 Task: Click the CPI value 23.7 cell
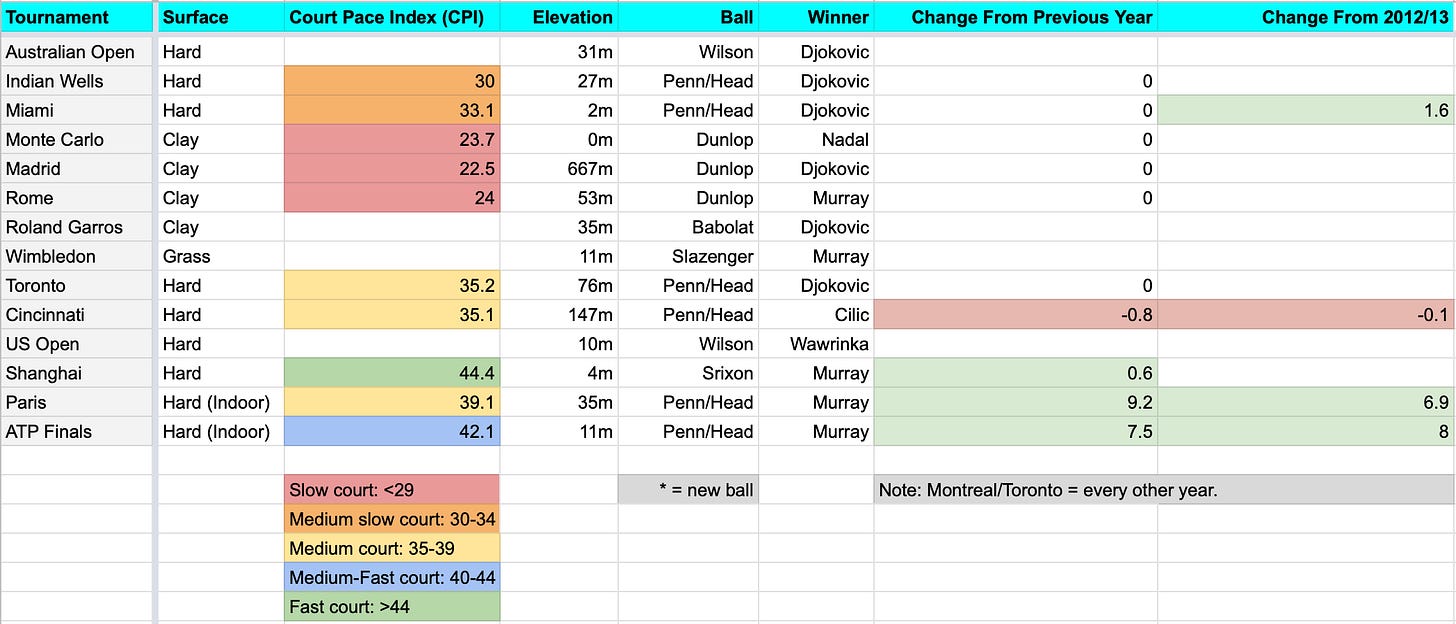392,139
